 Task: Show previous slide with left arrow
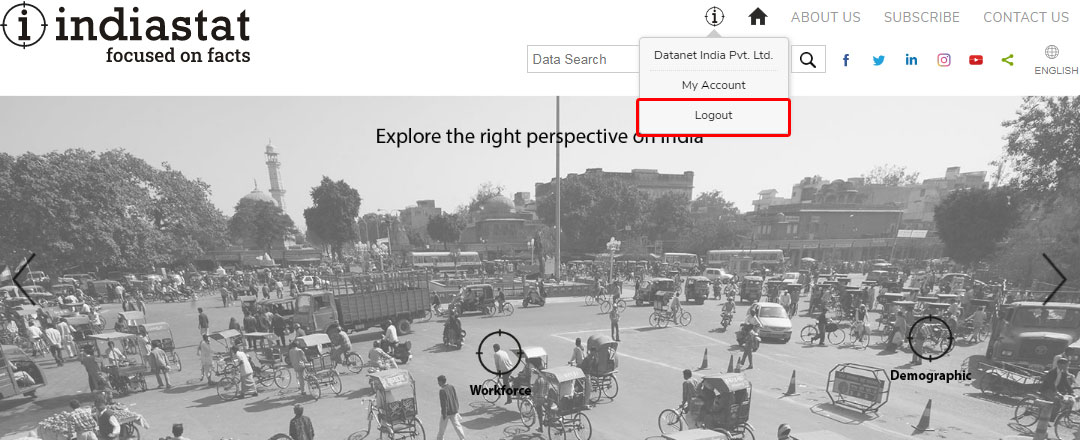pyautogui.click(x=23, y=279)
